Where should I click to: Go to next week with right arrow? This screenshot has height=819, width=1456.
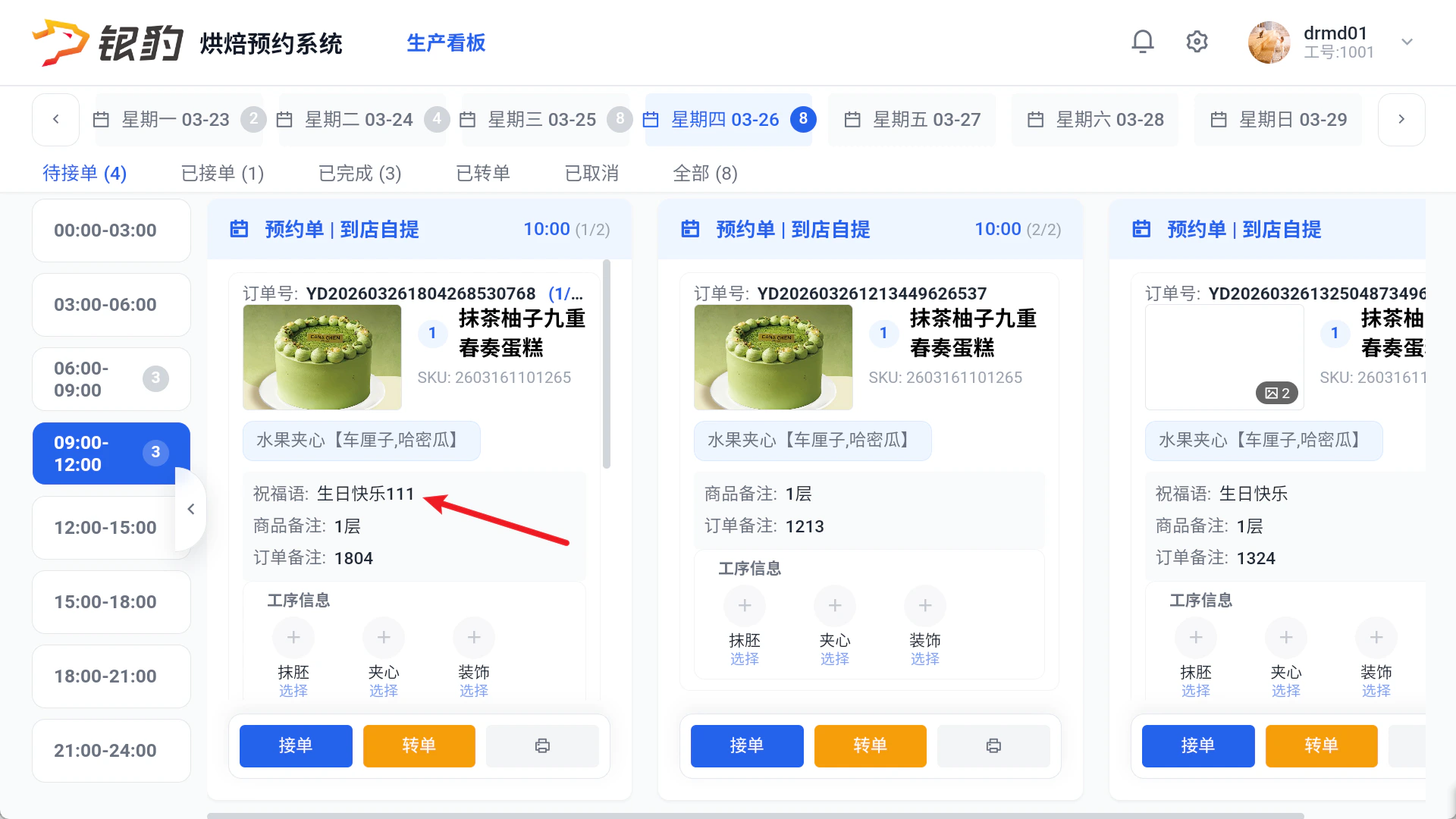pos(1401,119)
